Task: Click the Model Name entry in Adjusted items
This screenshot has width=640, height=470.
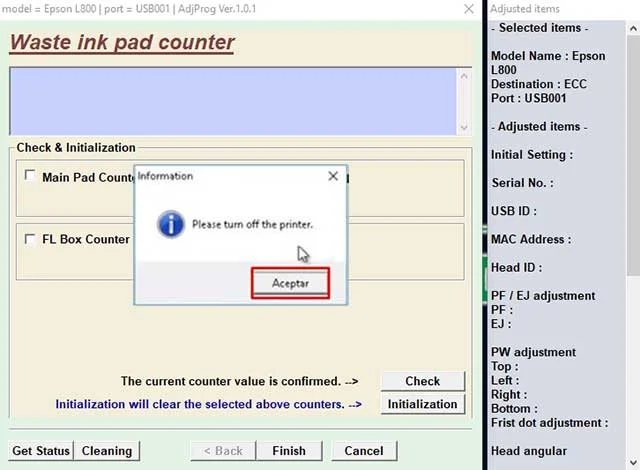Action: [547, 63]
